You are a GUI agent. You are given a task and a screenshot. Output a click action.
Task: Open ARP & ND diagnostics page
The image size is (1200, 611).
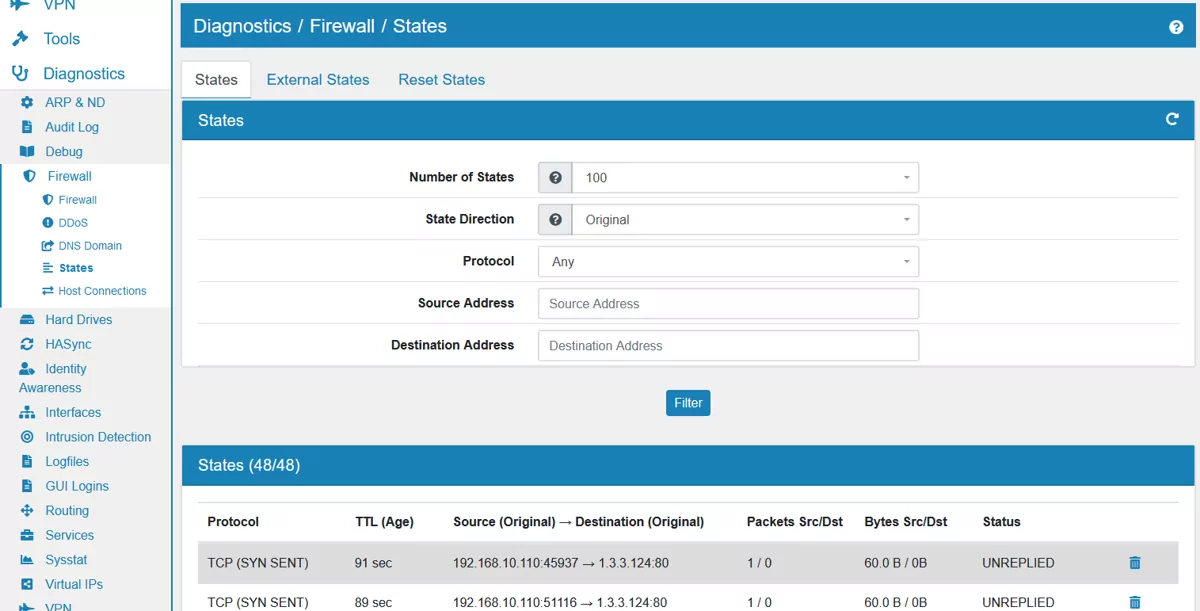74,103
